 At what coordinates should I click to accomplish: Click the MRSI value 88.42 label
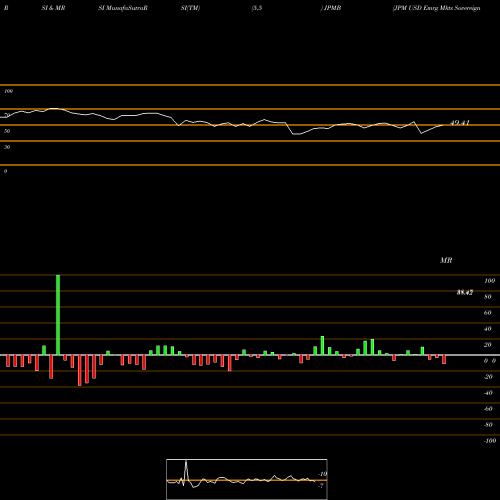click(465, 292)
